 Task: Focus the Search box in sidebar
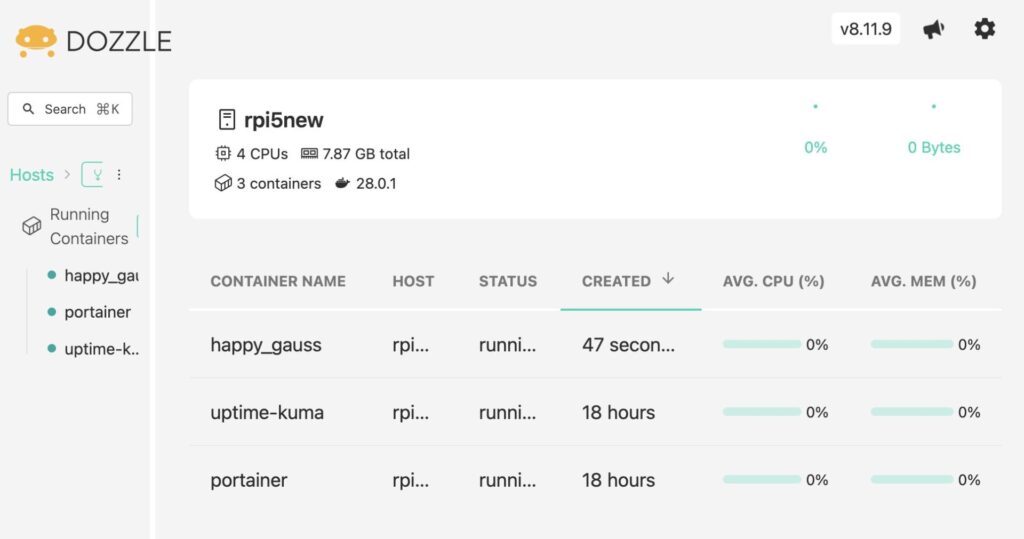70,108
